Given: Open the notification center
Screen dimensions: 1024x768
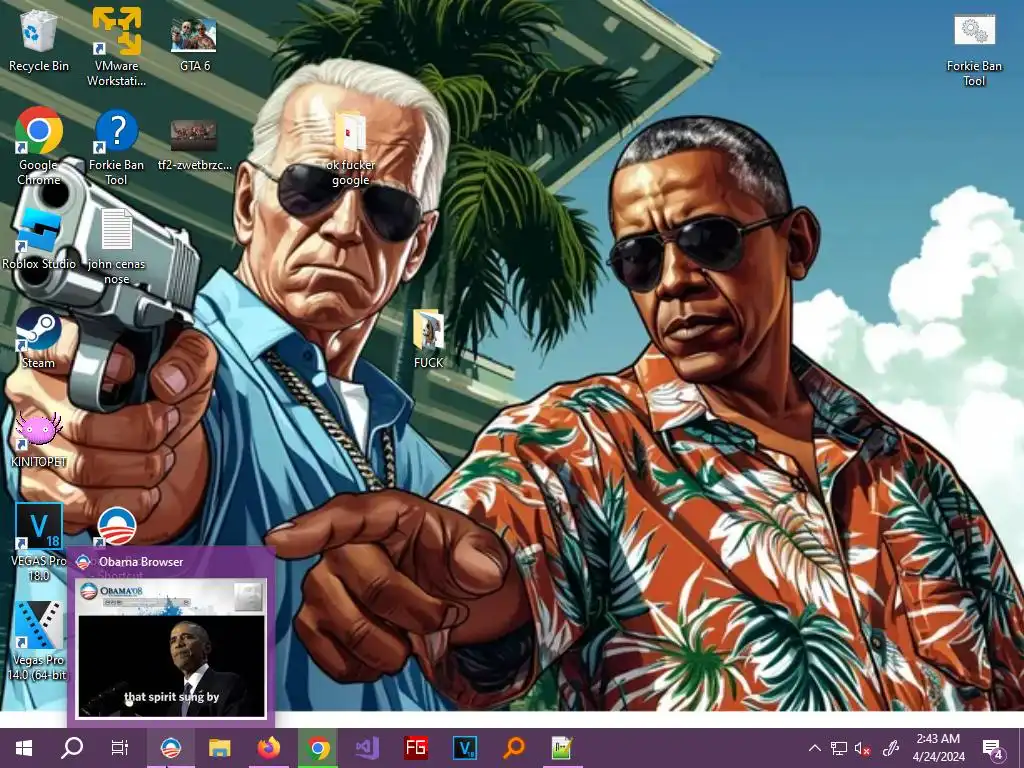Looking at the screenshot, I should click(x=993, y=748).
